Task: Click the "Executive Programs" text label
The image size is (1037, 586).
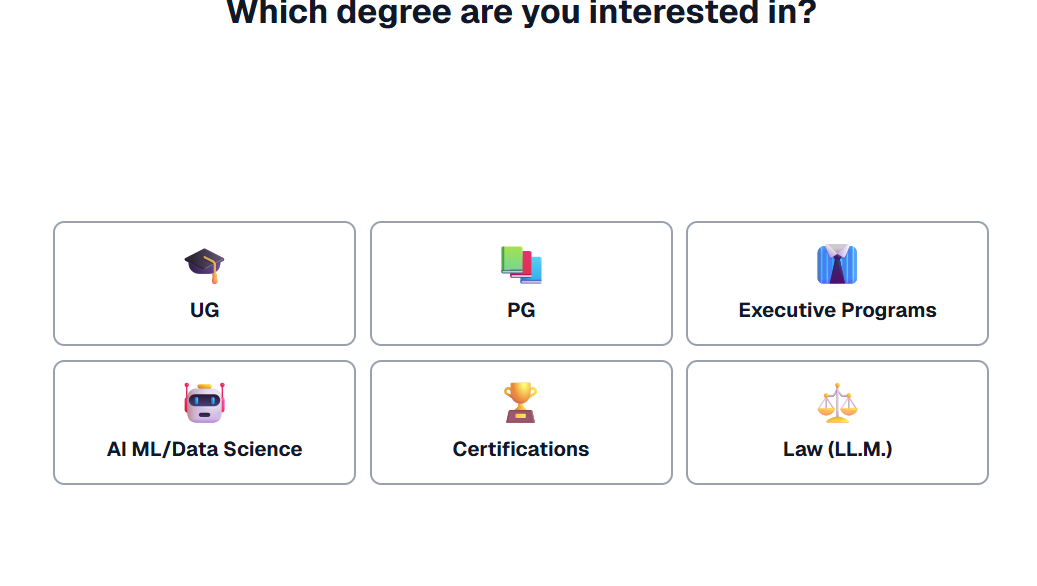Action: click(837, 311)
